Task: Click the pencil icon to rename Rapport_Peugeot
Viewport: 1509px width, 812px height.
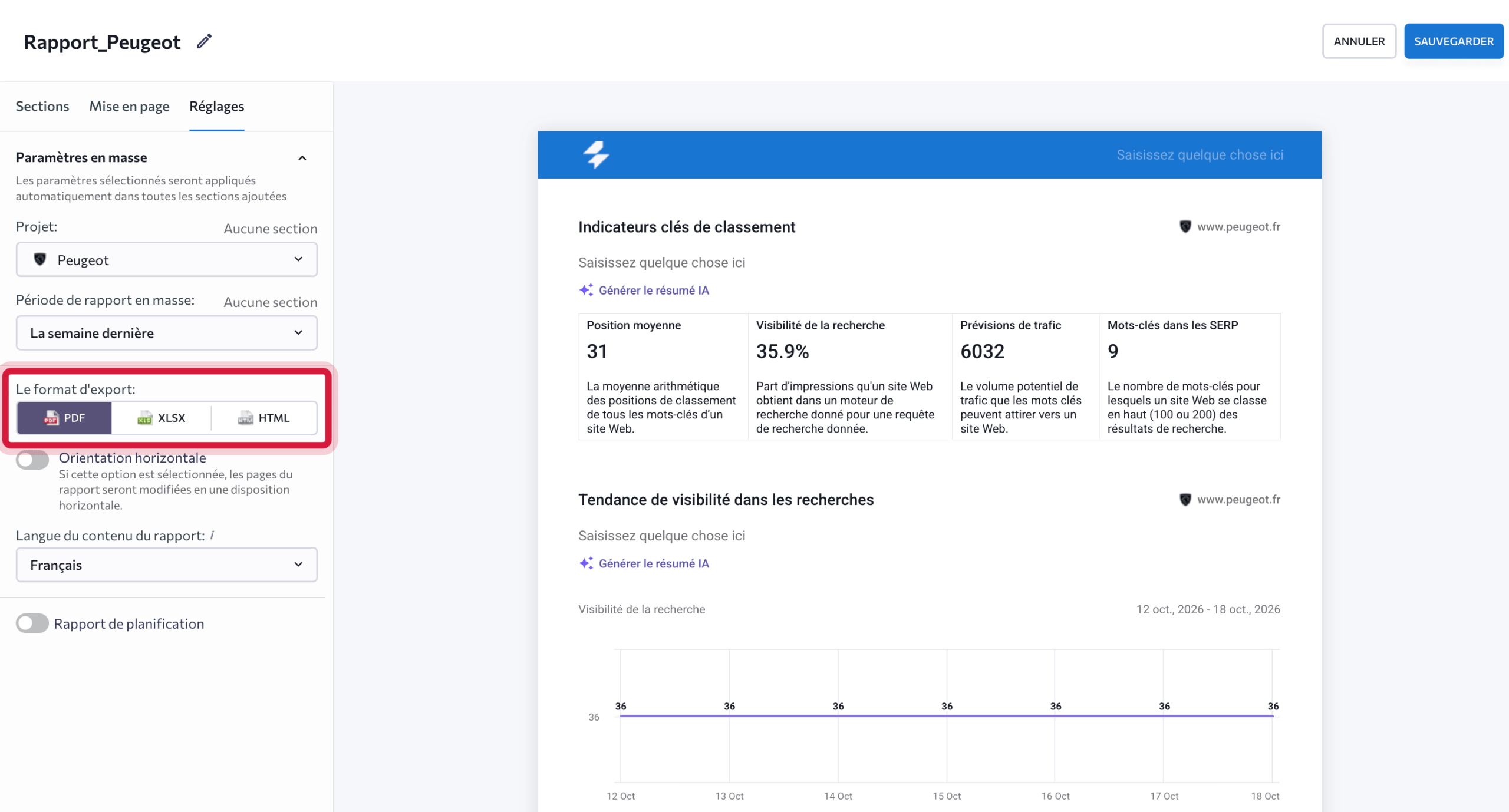Action: coord(204,41)
